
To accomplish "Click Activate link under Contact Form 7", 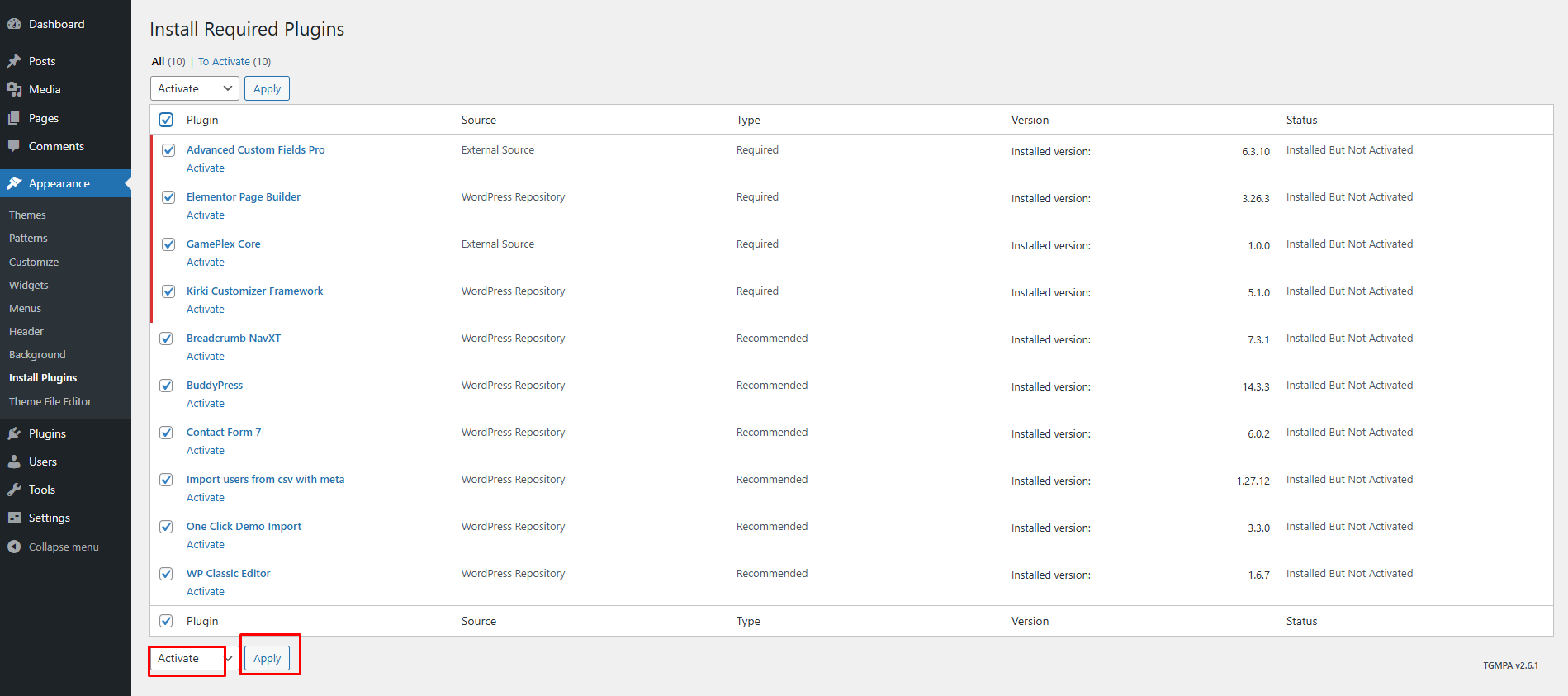I will 206,451.
